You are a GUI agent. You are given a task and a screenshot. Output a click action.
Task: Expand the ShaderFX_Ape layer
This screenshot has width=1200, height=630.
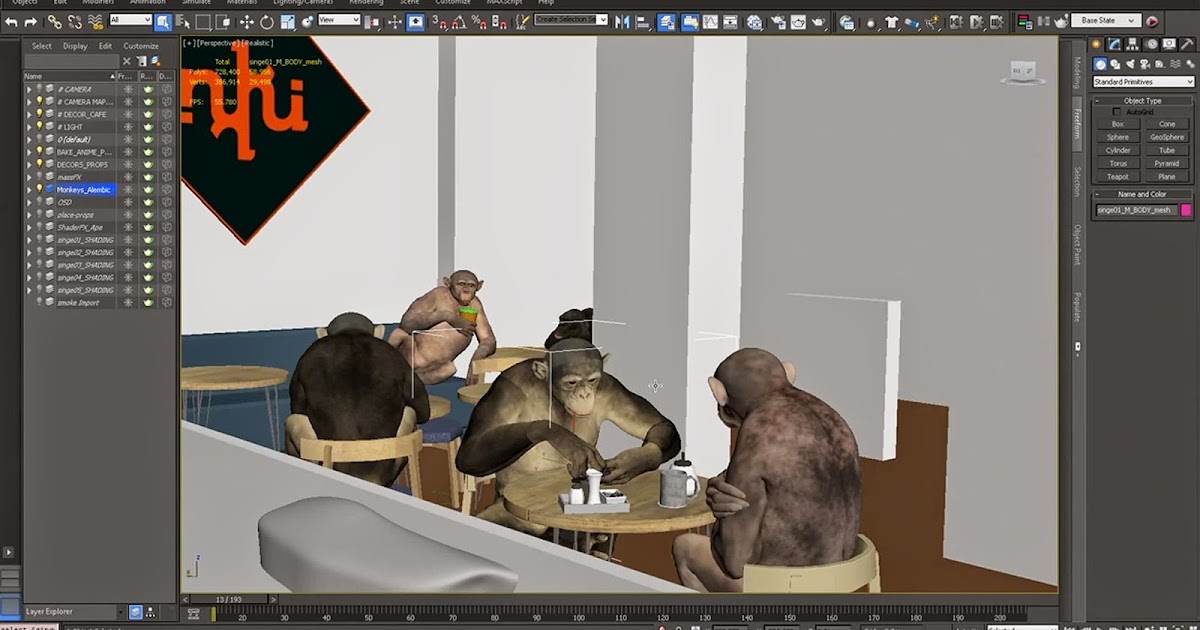point(29,227)
